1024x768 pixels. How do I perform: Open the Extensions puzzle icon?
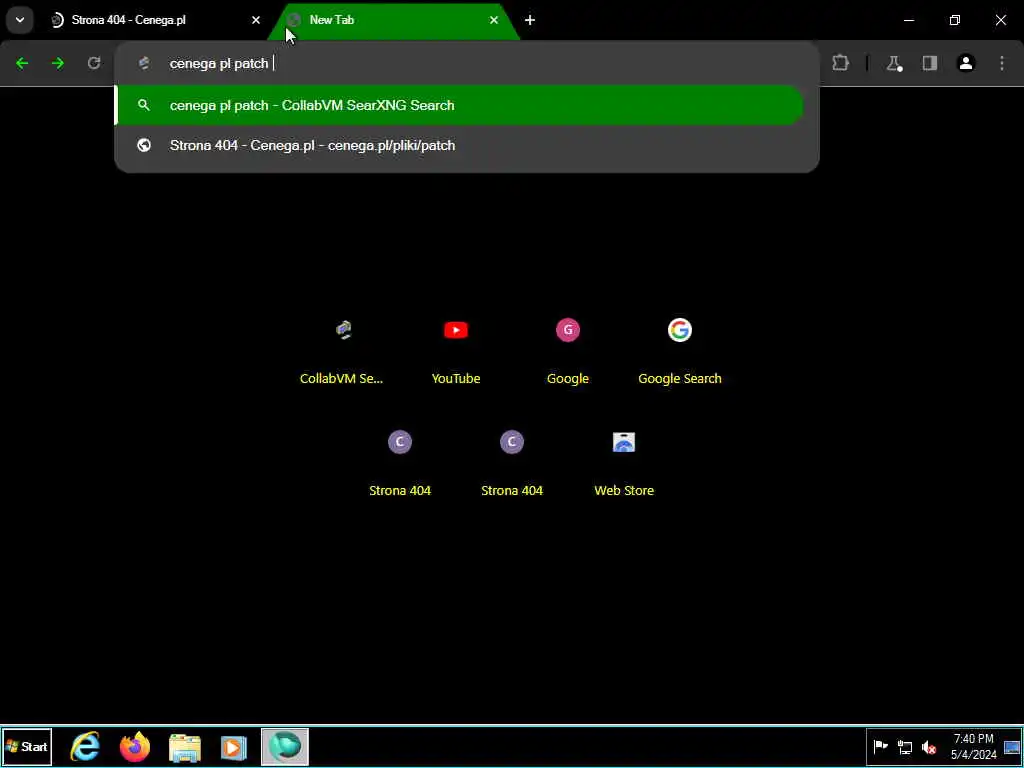click(x=840, y=63)
